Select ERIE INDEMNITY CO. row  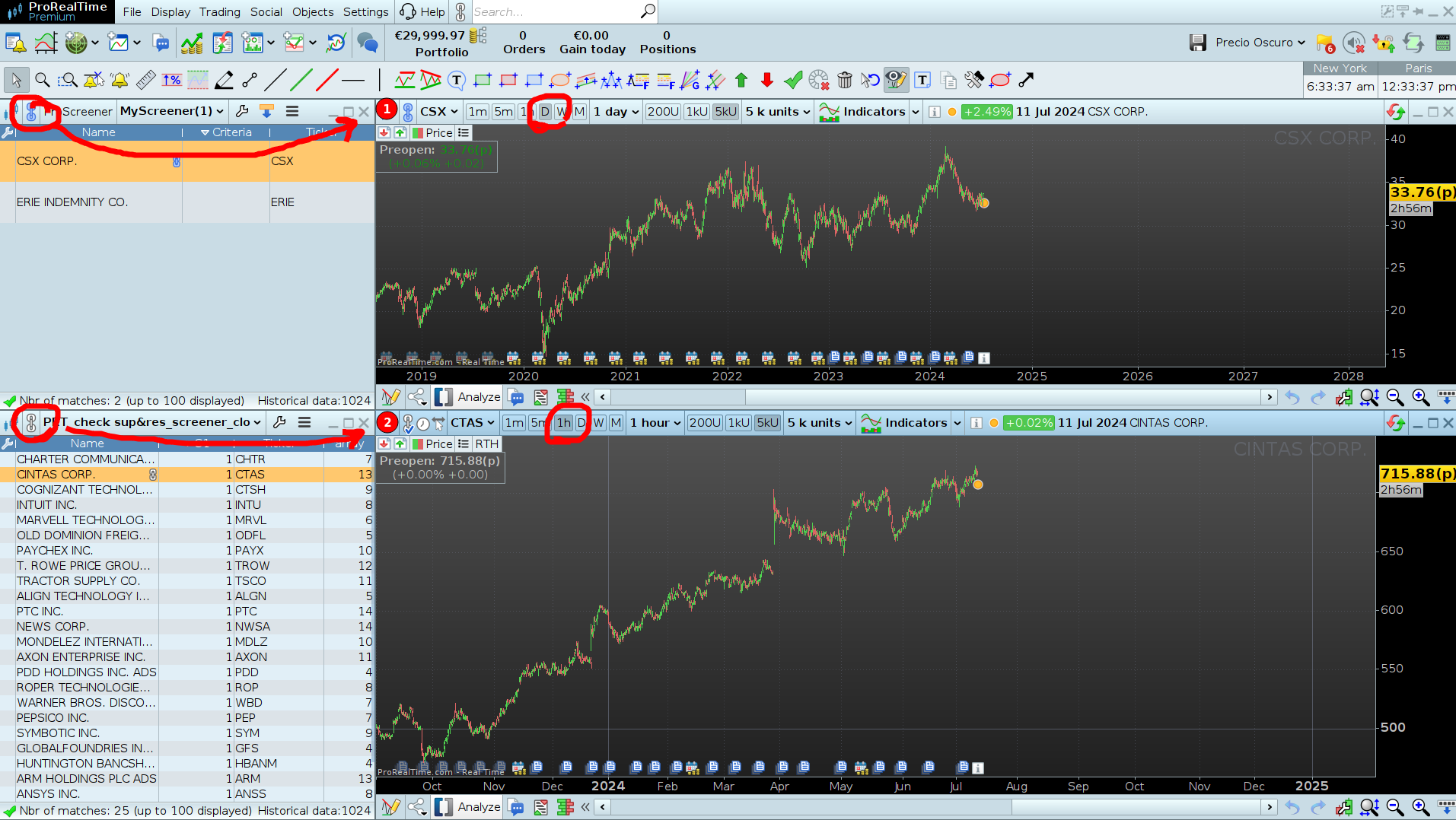pyautogui.click(x=187, y=202)
